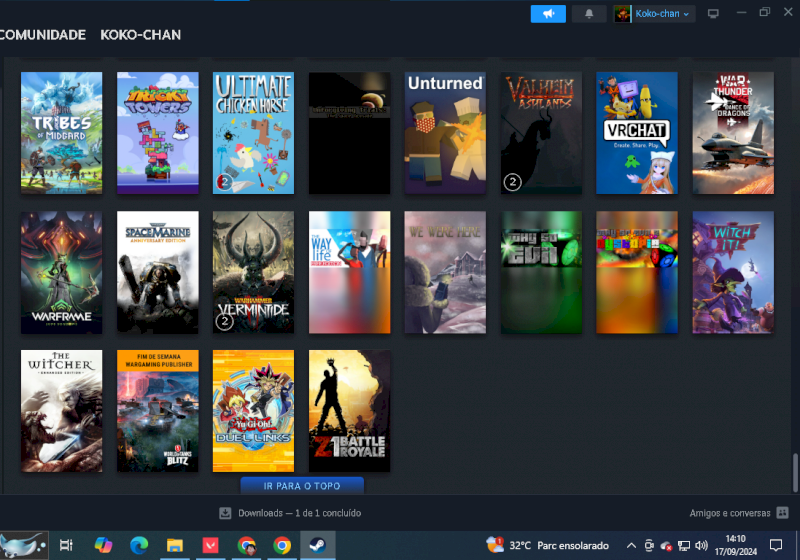Open the KOKO-CHAN profile menu
Viewport: 800px width, 560px height.
pyautogui.click(x=140, y=35)
